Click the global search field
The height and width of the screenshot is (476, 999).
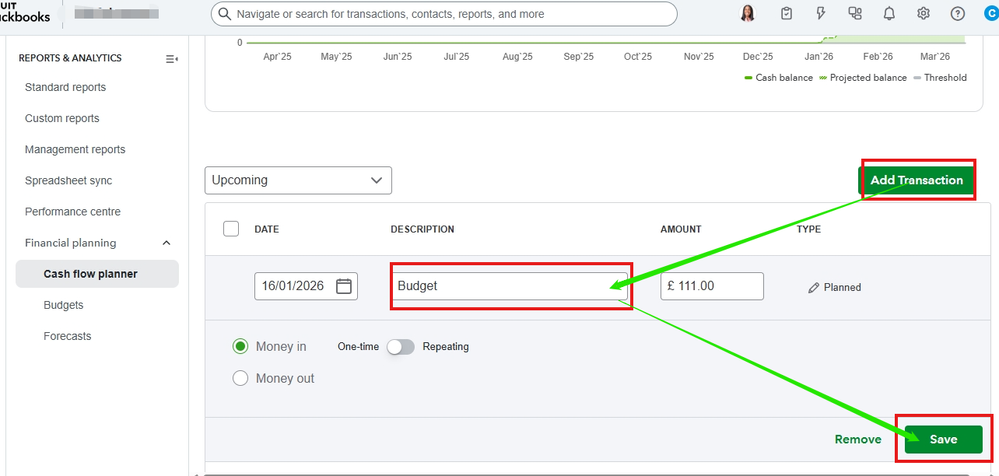click(x=443, y=14)
